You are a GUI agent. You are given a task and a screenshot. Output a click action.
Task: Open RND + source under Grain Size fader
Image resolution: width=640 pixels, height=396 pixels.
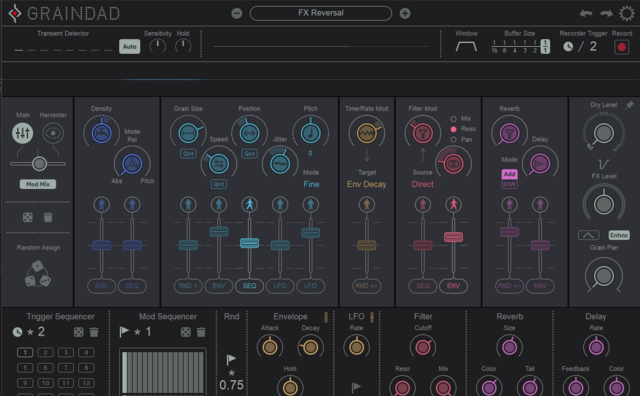click(x=188, y=286)
